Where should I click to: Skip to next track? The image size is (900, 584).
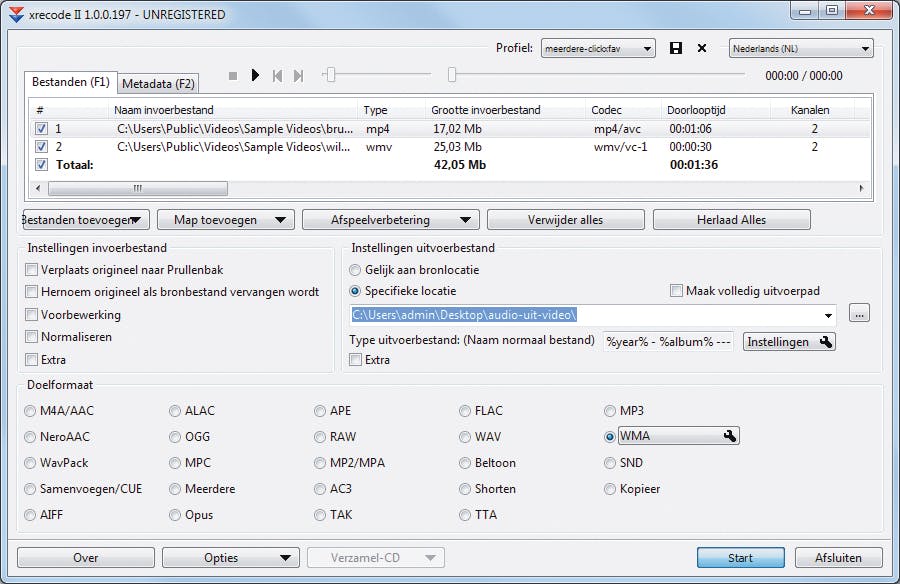(x=298, y=76)
